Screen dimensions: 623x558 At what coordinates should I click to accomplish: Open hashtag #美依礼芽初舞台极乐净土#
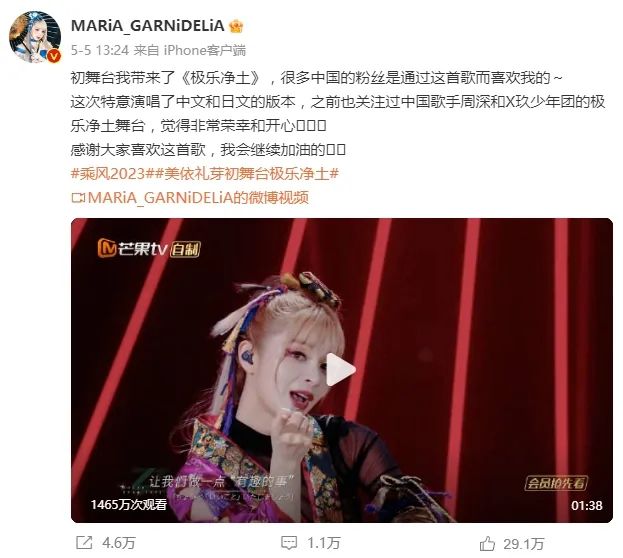pyautogui.click(x=247, y=174)
